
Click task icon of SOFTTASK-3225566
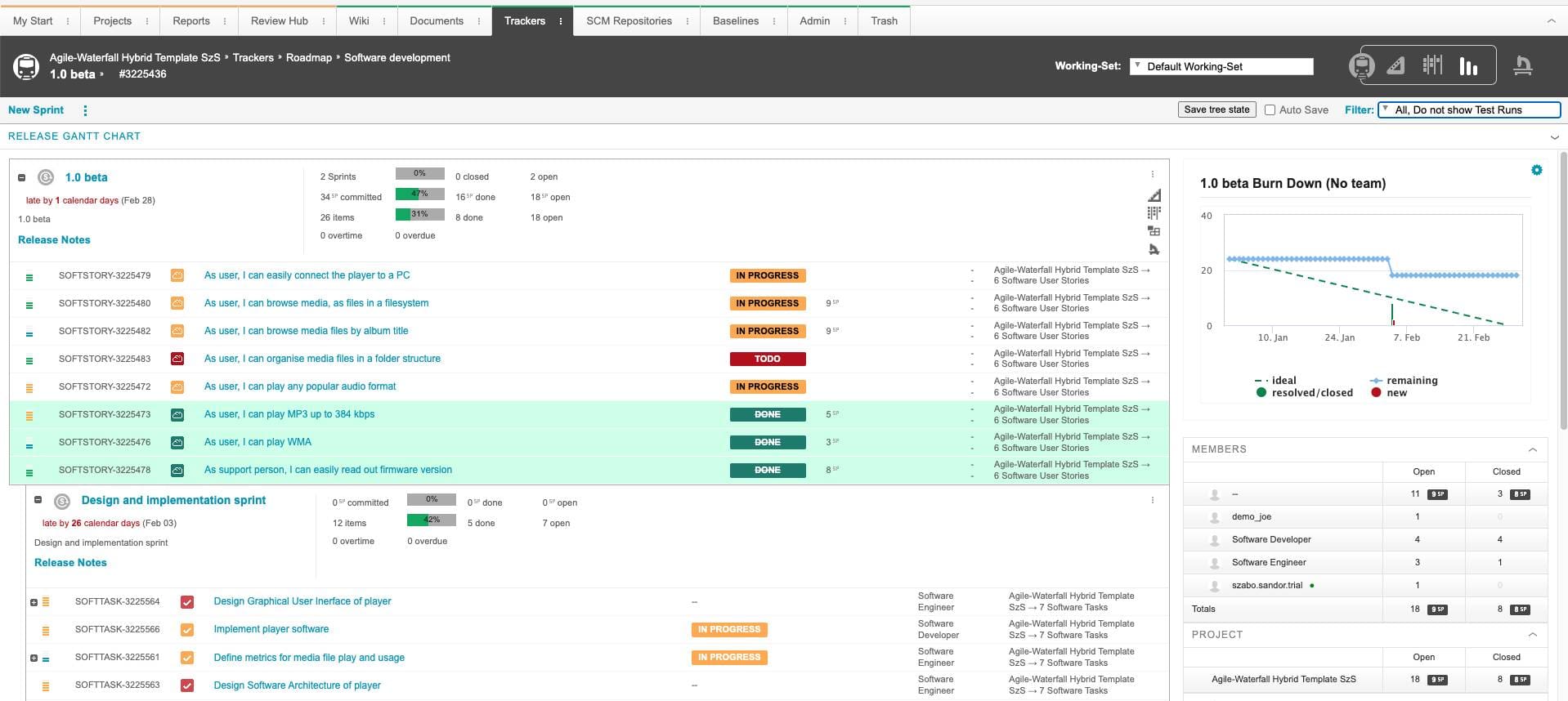[187, 630]
